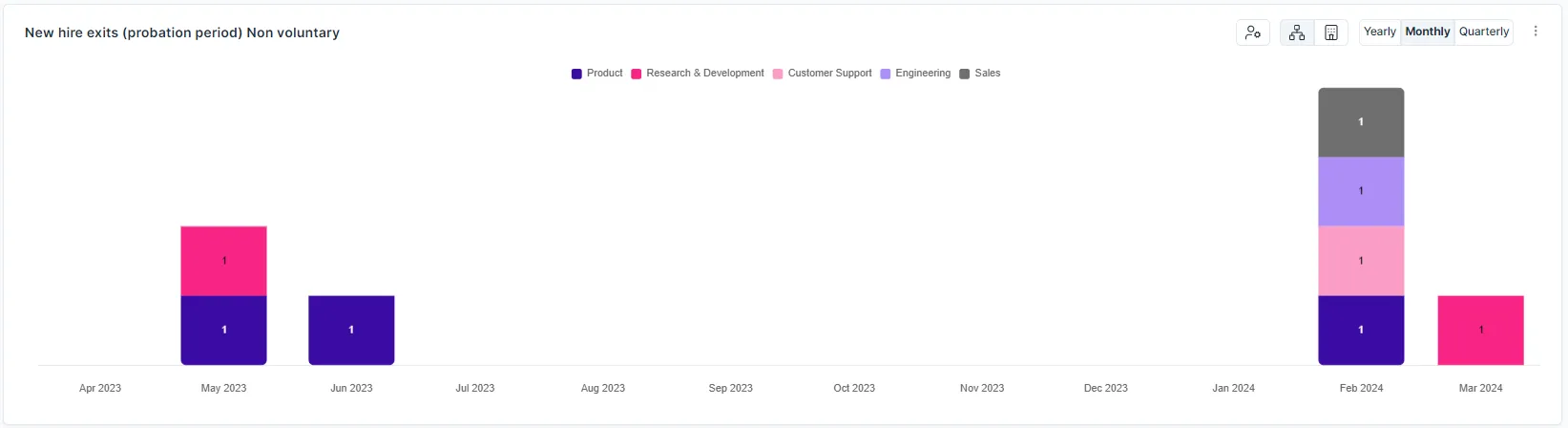Click the Product segment in Feb 2024 bar
The height and width of the screenshot is (428, 1568).
pyautogui.click(x=1361, y=331)
